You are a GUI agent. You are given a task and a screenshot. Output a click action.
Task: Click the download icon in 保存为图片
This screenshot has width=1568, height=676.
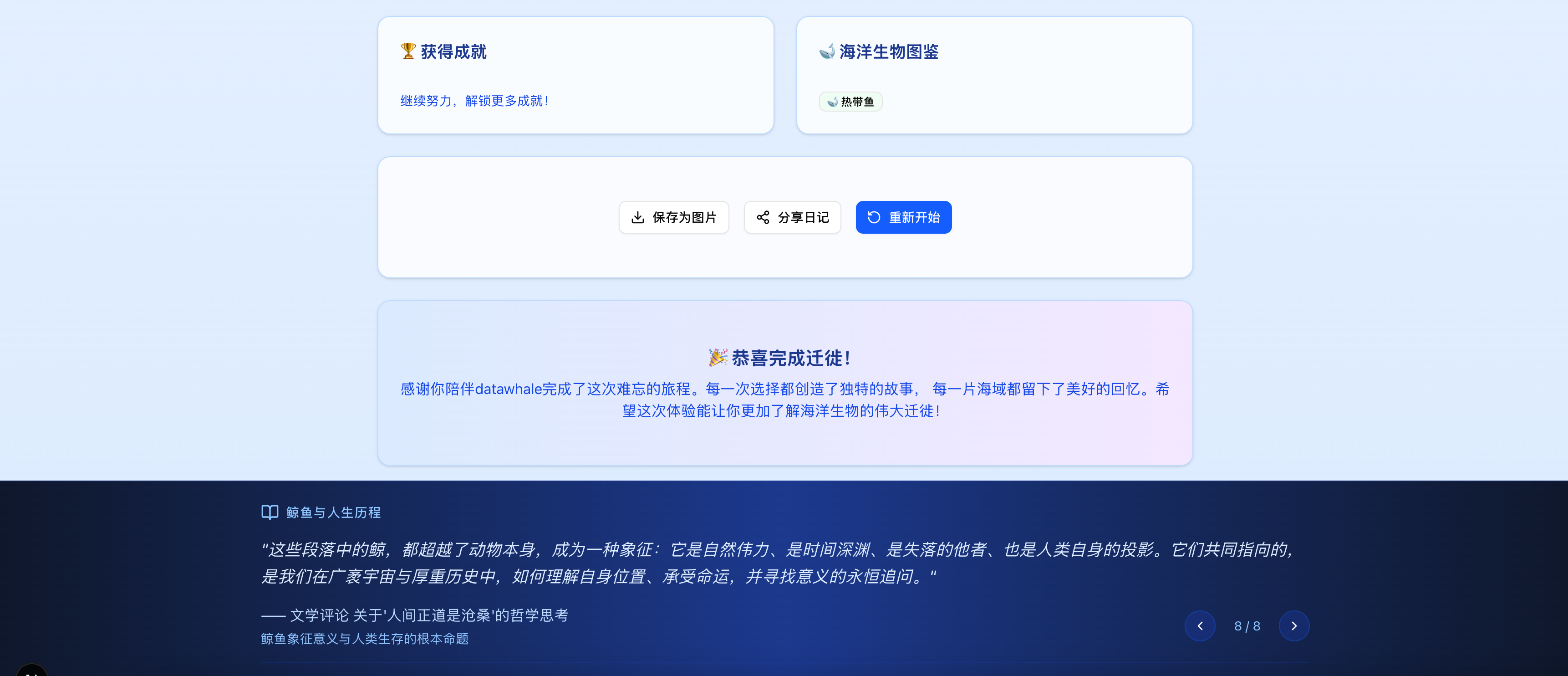coord(637,217)
